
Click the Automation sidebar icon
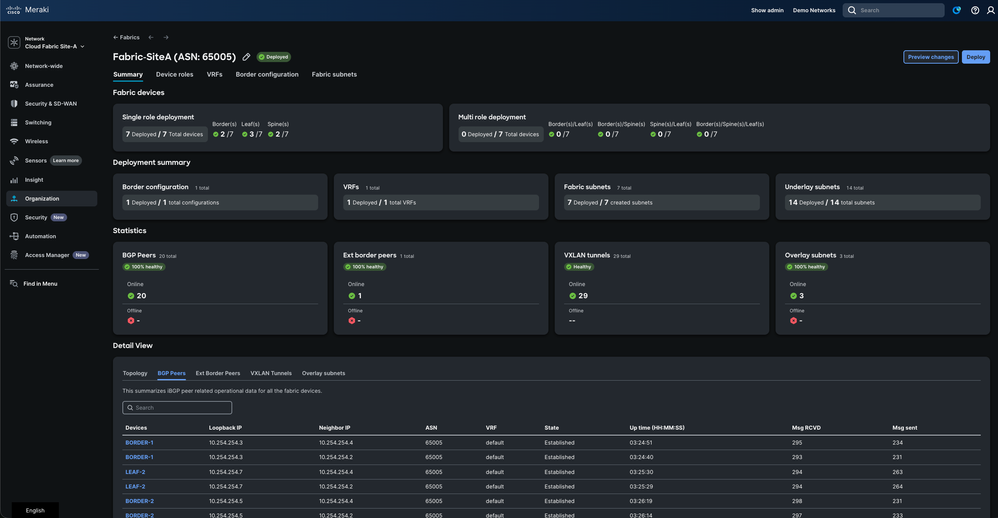point(14,236)
